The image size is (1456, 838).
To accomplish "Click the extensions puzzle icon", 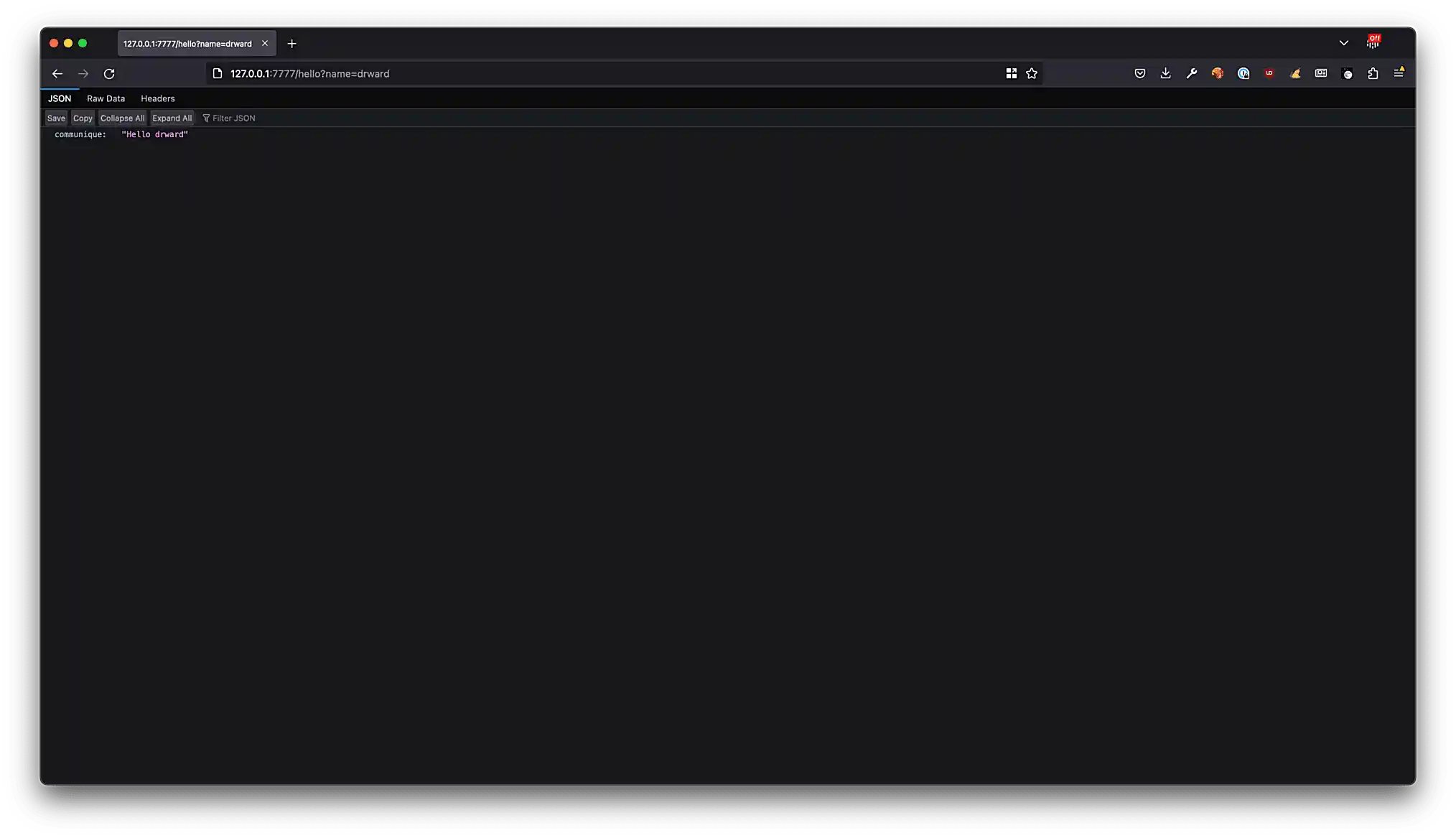I will 1373,73.
